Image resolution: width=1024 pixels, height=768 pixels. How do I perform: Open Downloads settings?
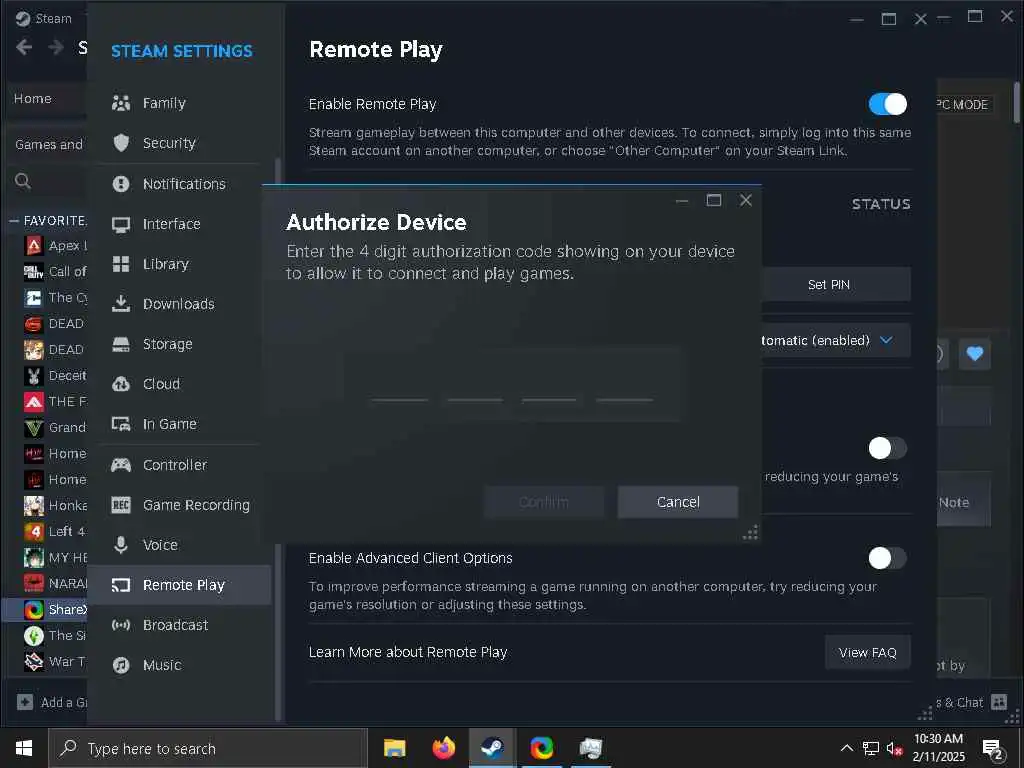(179, 304)
